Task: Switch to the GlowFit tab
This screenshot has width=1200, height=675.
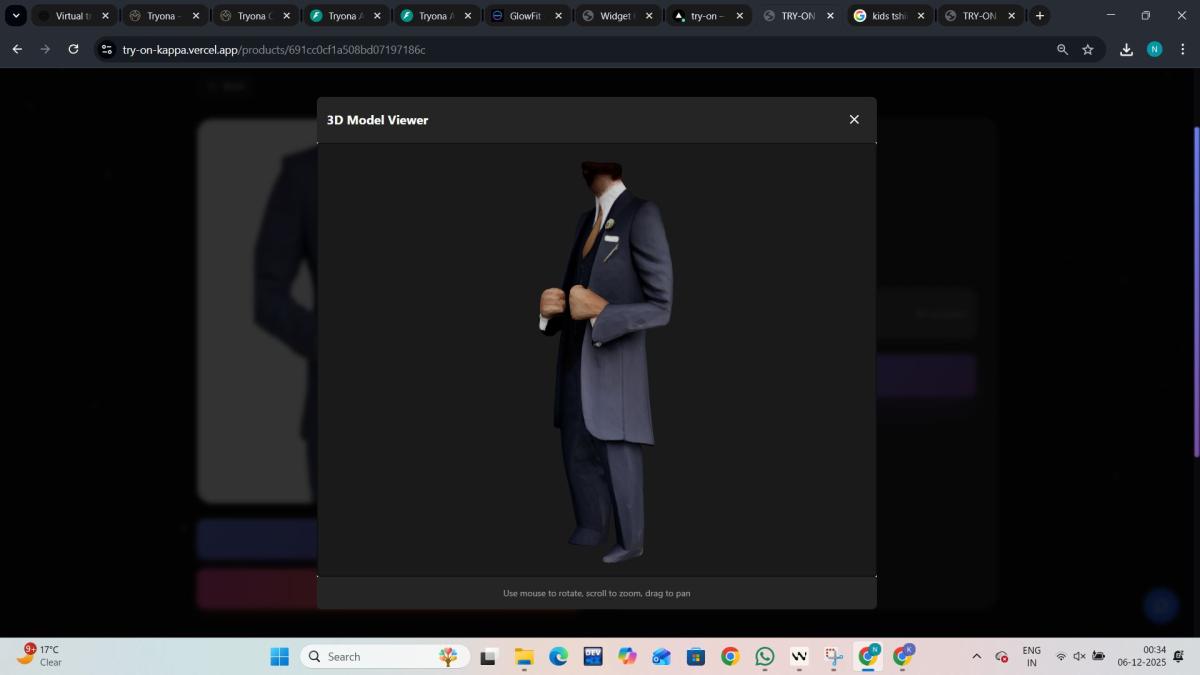Action: 524,16
